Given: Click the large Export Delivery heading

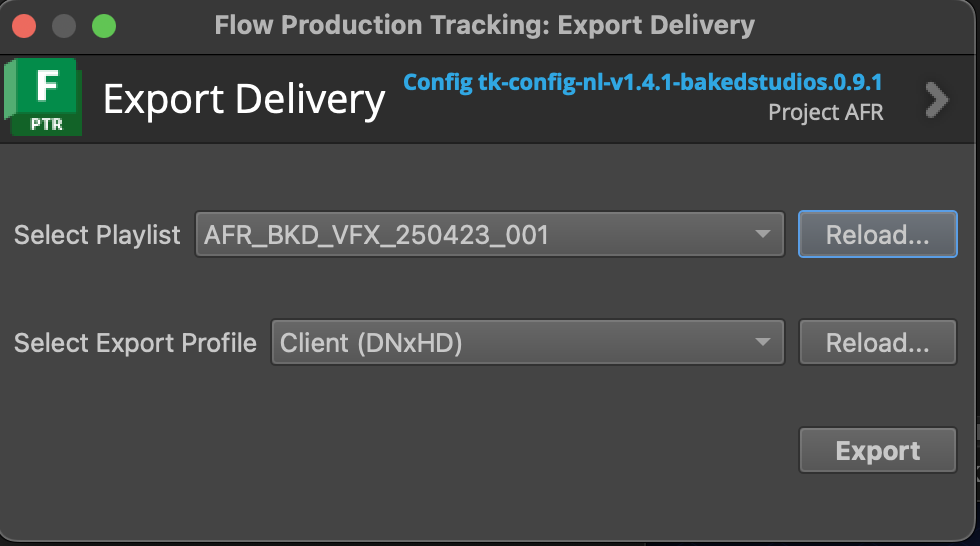Looking at the screenshot, I should (x=244, y=100).
